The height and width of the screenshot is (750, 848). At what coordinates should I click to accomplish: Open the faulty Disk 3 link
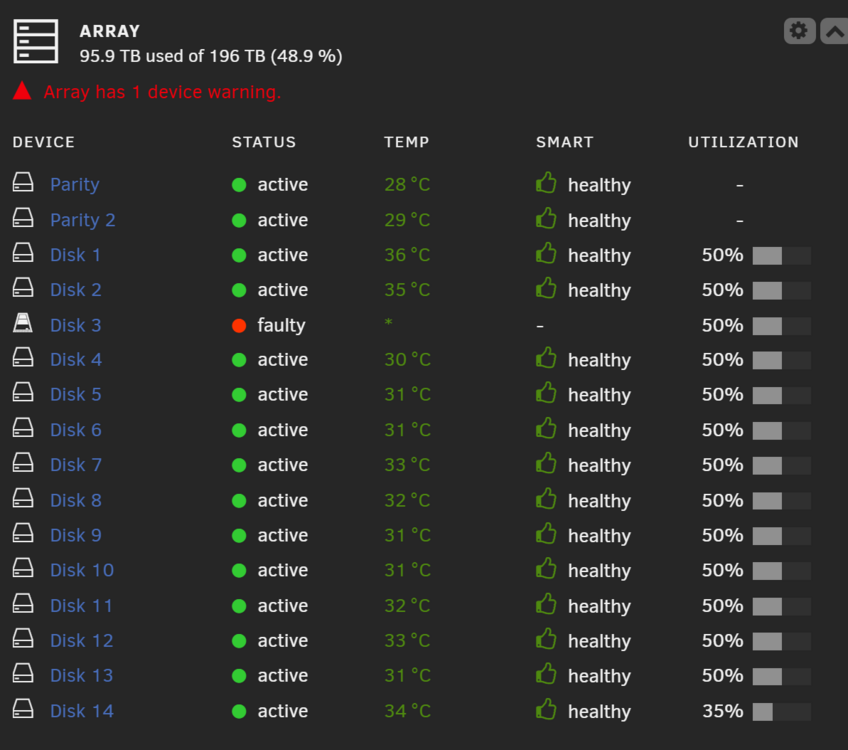coord(76,325)
